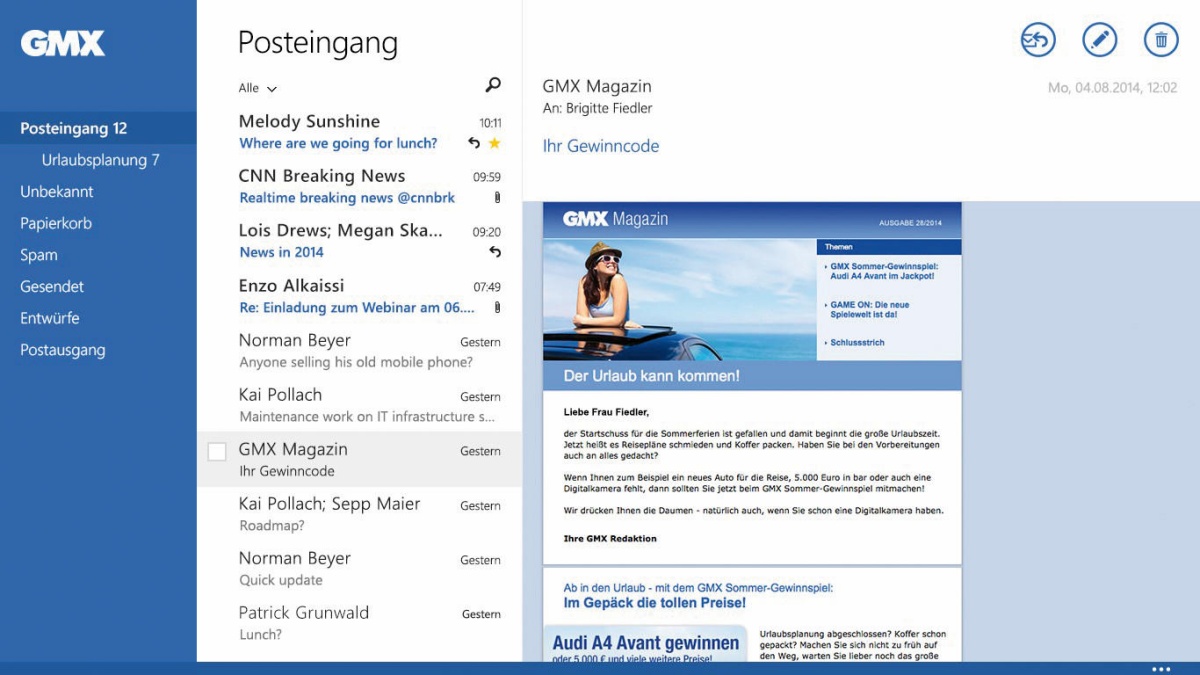The height and width of the screenshot is (675, 1200).
Task: Click reply arrow on News in 2014
Action: (x=494, y=252)
